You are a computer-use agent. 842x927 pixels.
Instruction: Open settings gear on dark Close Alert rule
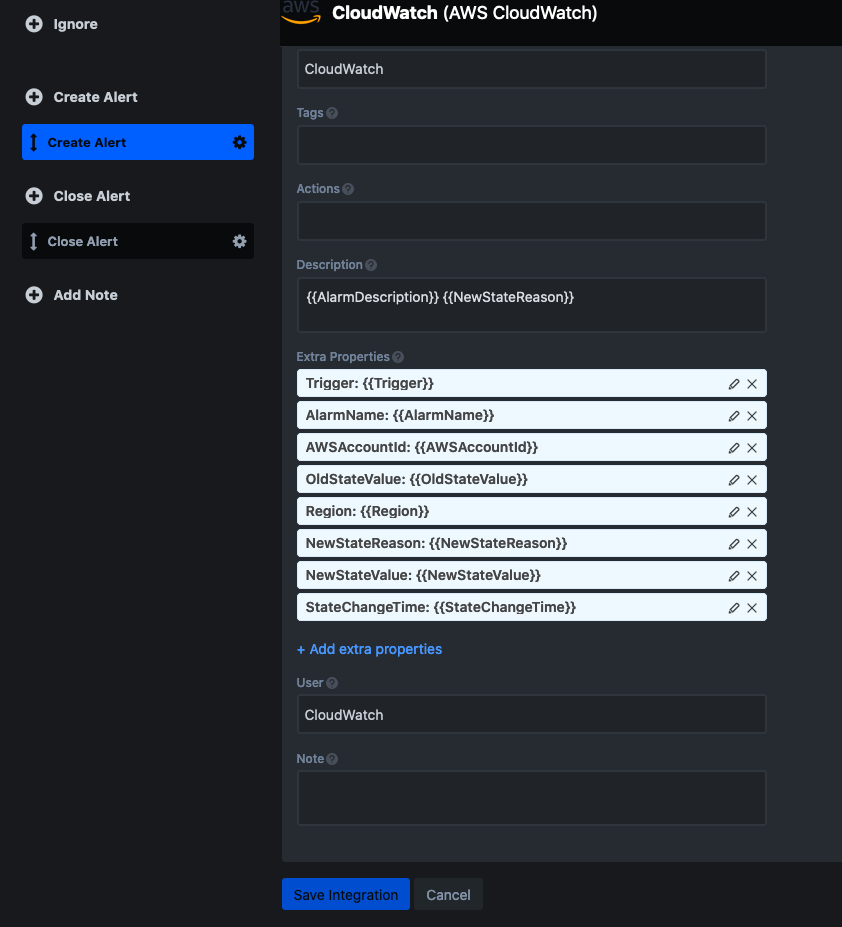coord(239,241)
